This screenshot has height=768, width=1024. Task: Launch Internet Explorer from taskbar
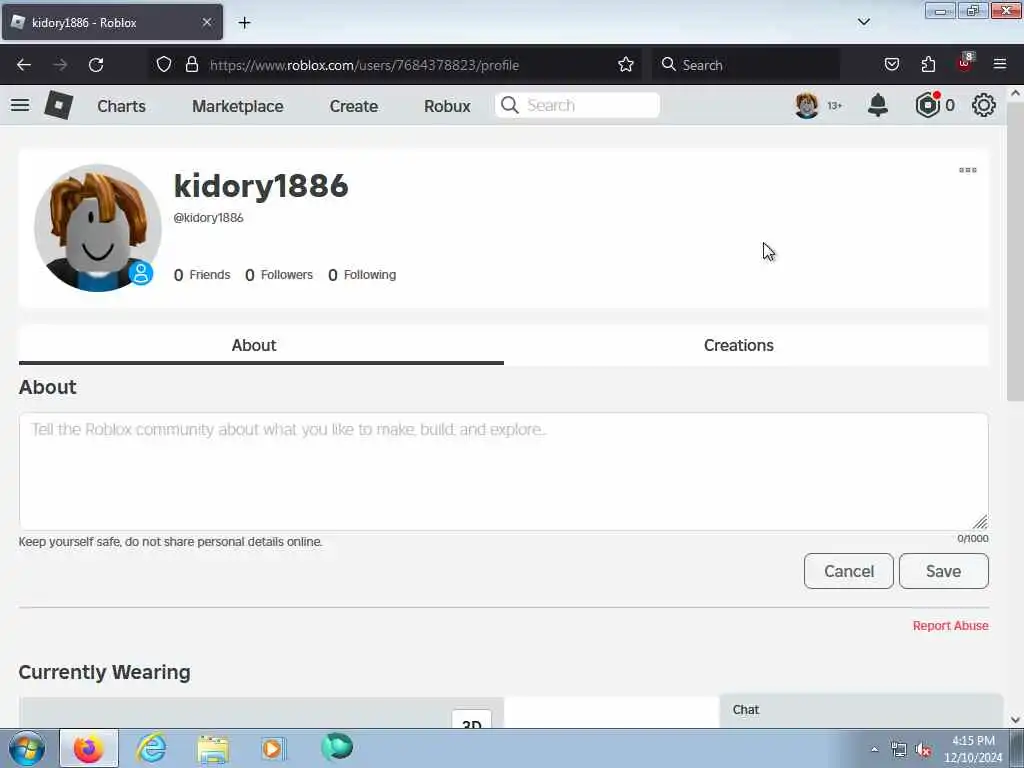pyautogui.click(x=151, y=748)
